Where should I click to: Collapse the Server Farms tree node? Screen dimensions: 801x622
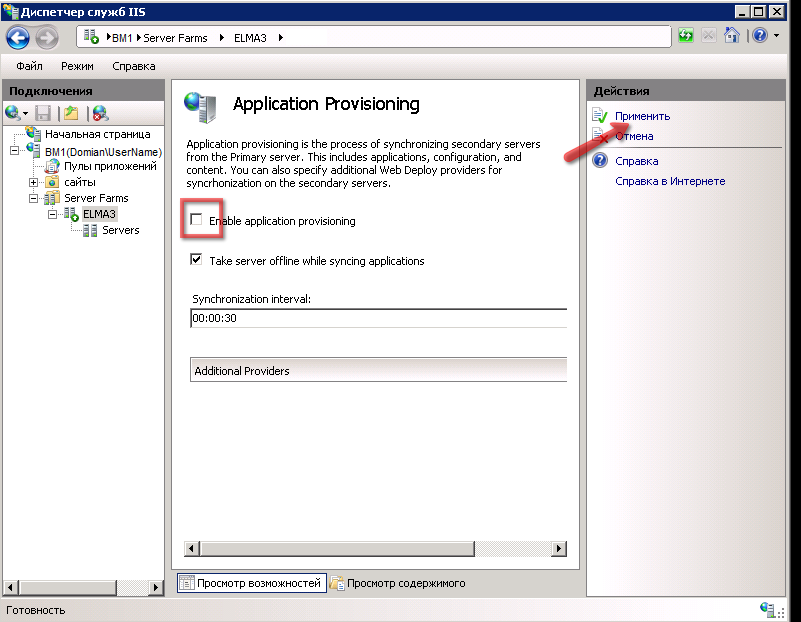(x=33, y=198)
